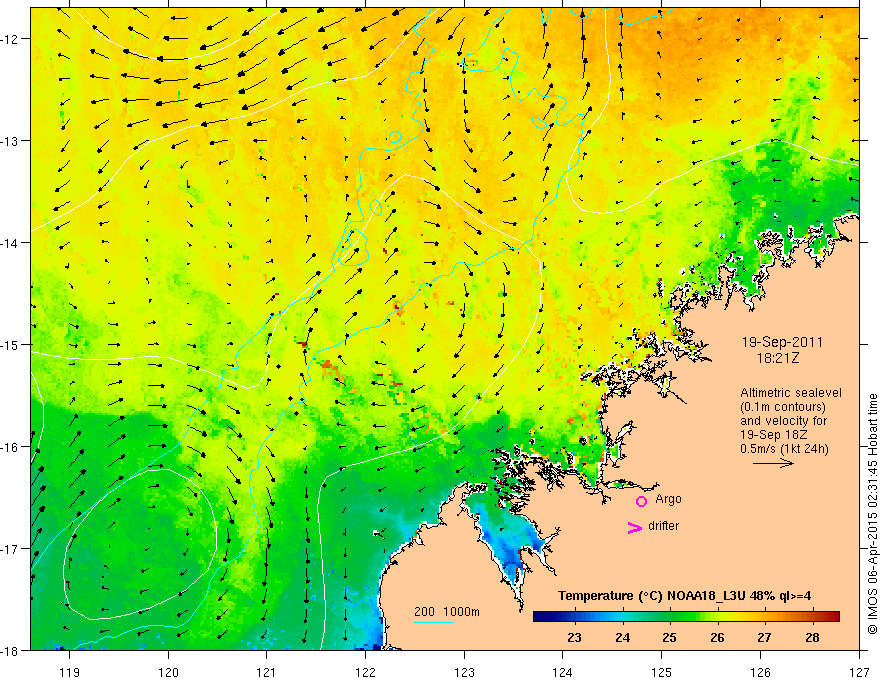The height and width of the screenshot is (680, 880).
Task: Click the cyan 200 1000m isobath legend line
Action: tap(434, 622)
